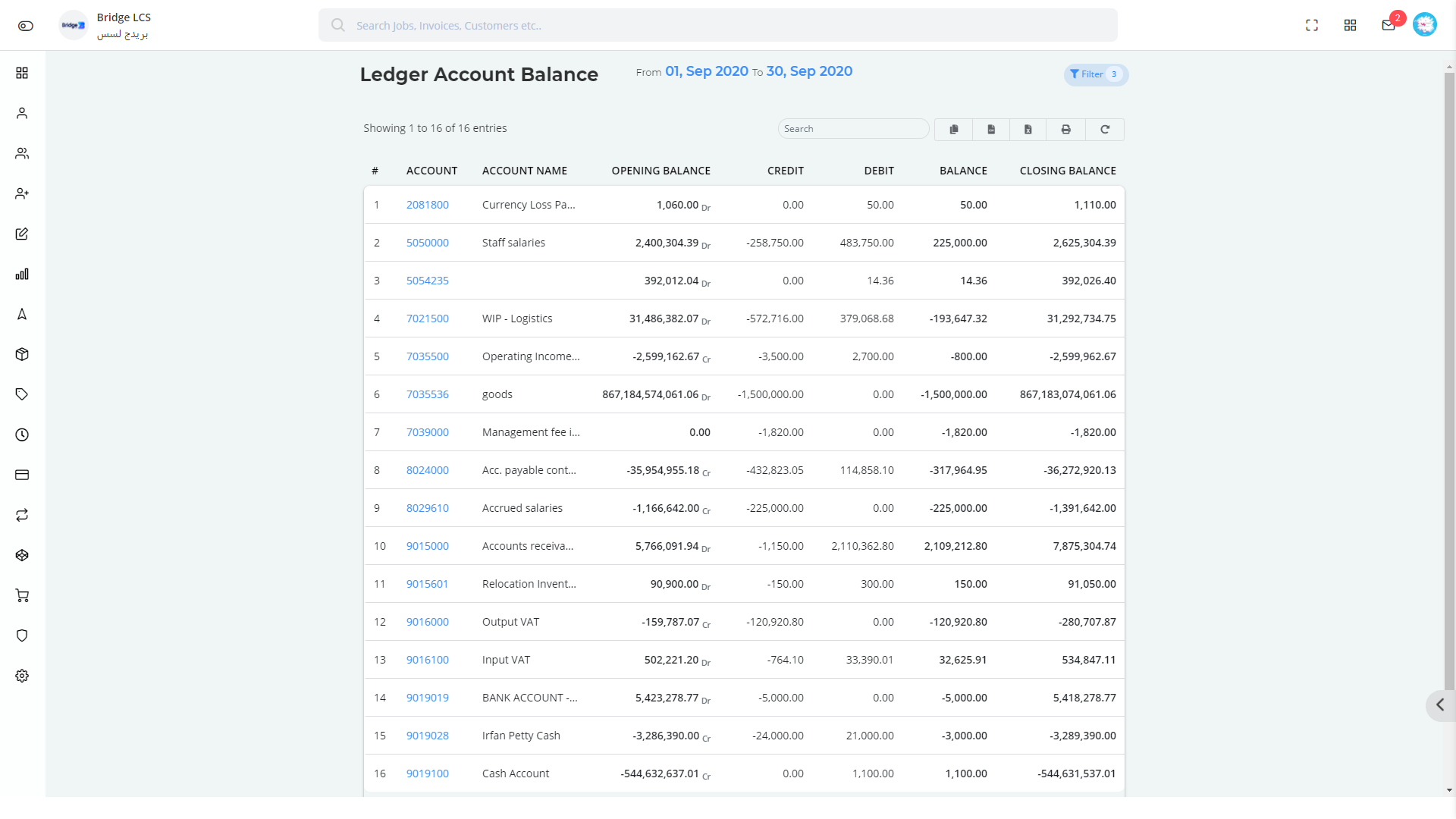Image resolution: width=1456 pixels, height=819 pixels.
Task: Click the From date 01 Sep 2020
Action: pyautogui.click(x=707, y=71)
